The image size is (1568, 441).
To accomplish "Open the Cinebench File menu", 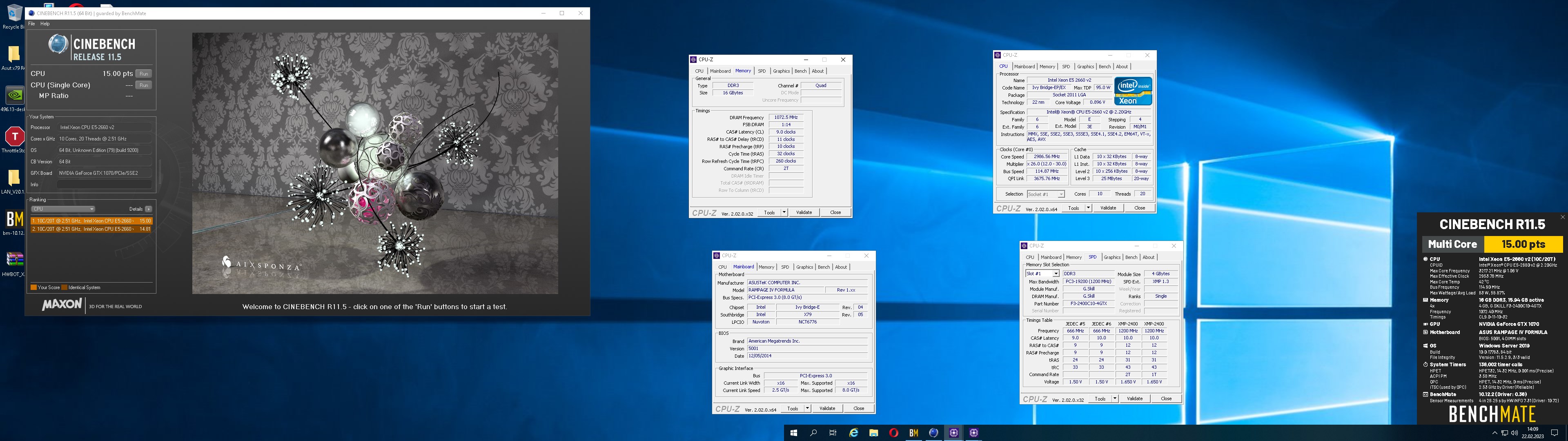I will (x=32, y=24).
